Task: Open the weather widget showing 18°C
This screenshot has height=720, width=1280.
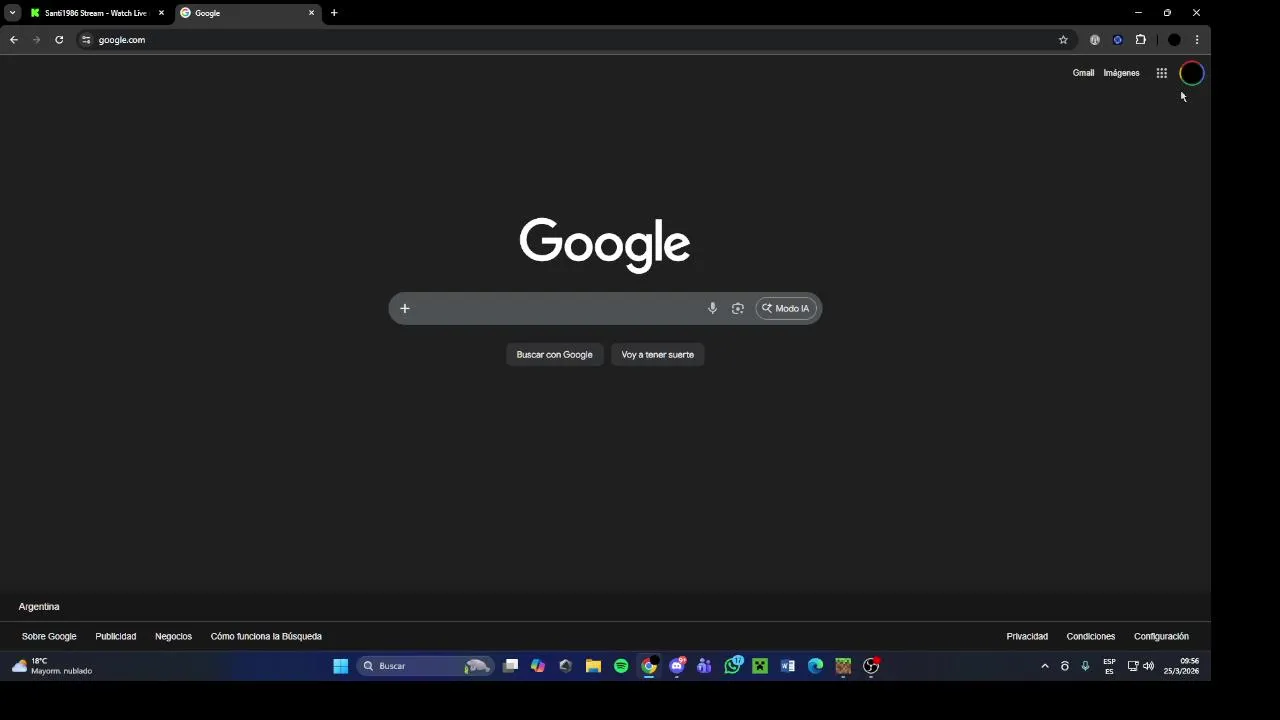Action: click(x=52, y=666)
